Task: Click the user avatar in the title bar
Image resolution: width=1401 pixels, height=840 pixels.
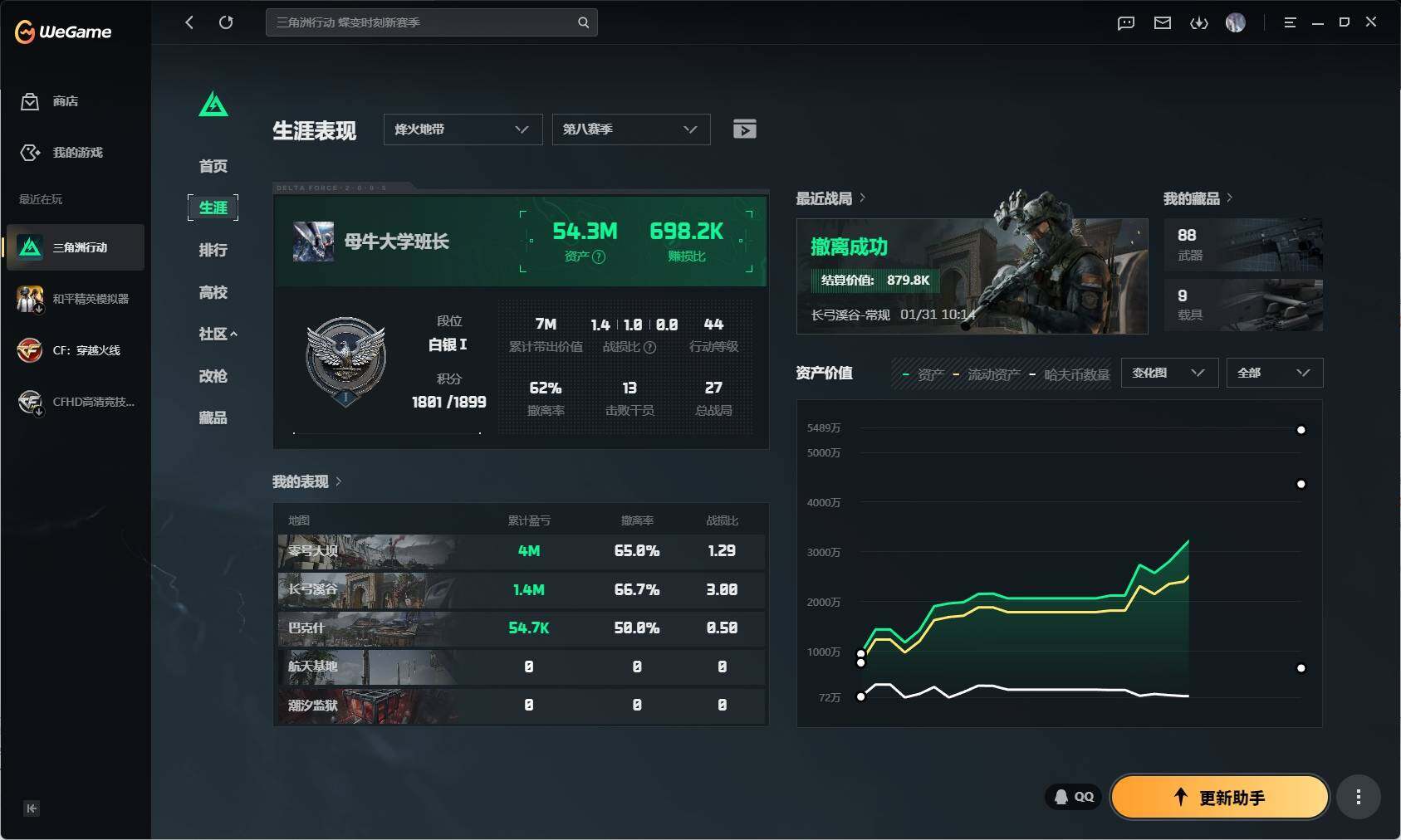Action: click(x=1236, y=23)
